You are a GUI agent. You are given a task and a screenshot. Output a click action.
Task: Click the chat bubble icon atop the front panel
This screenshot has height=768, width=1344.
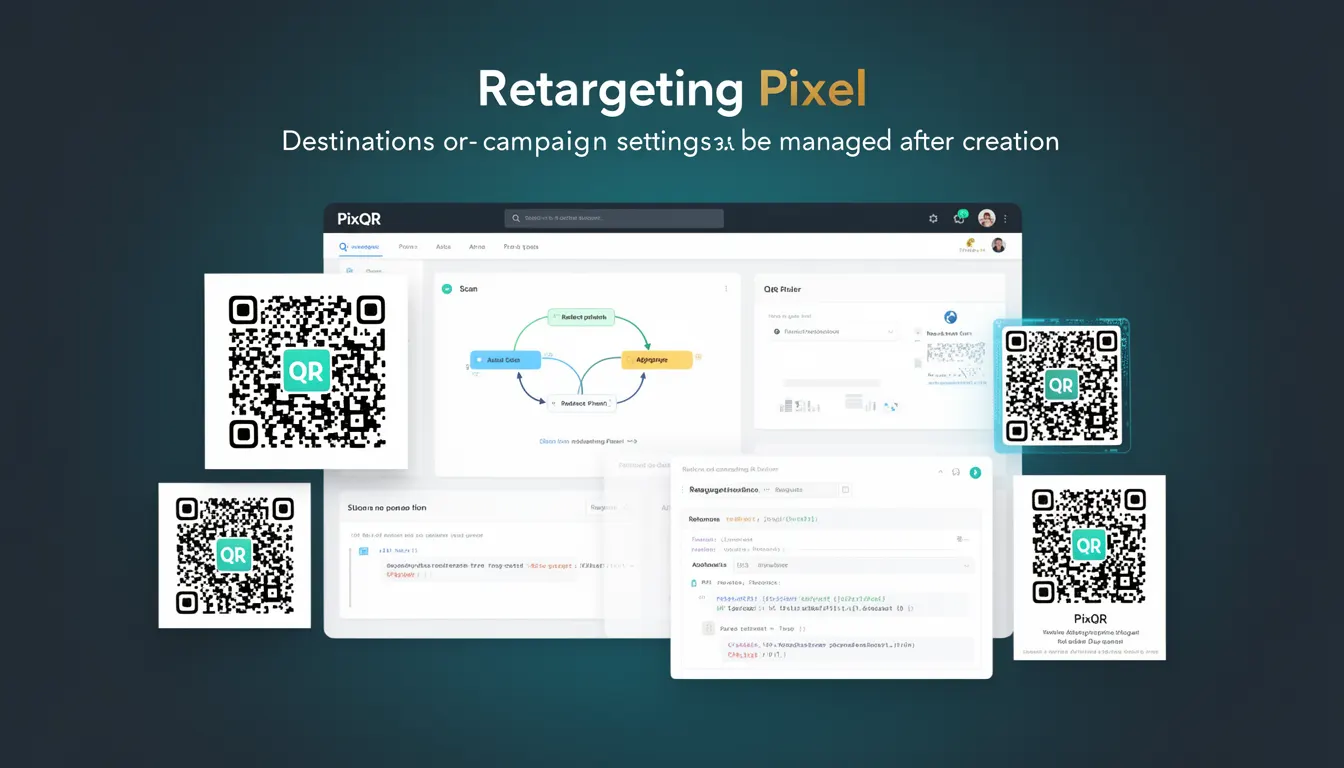(956, 472)
